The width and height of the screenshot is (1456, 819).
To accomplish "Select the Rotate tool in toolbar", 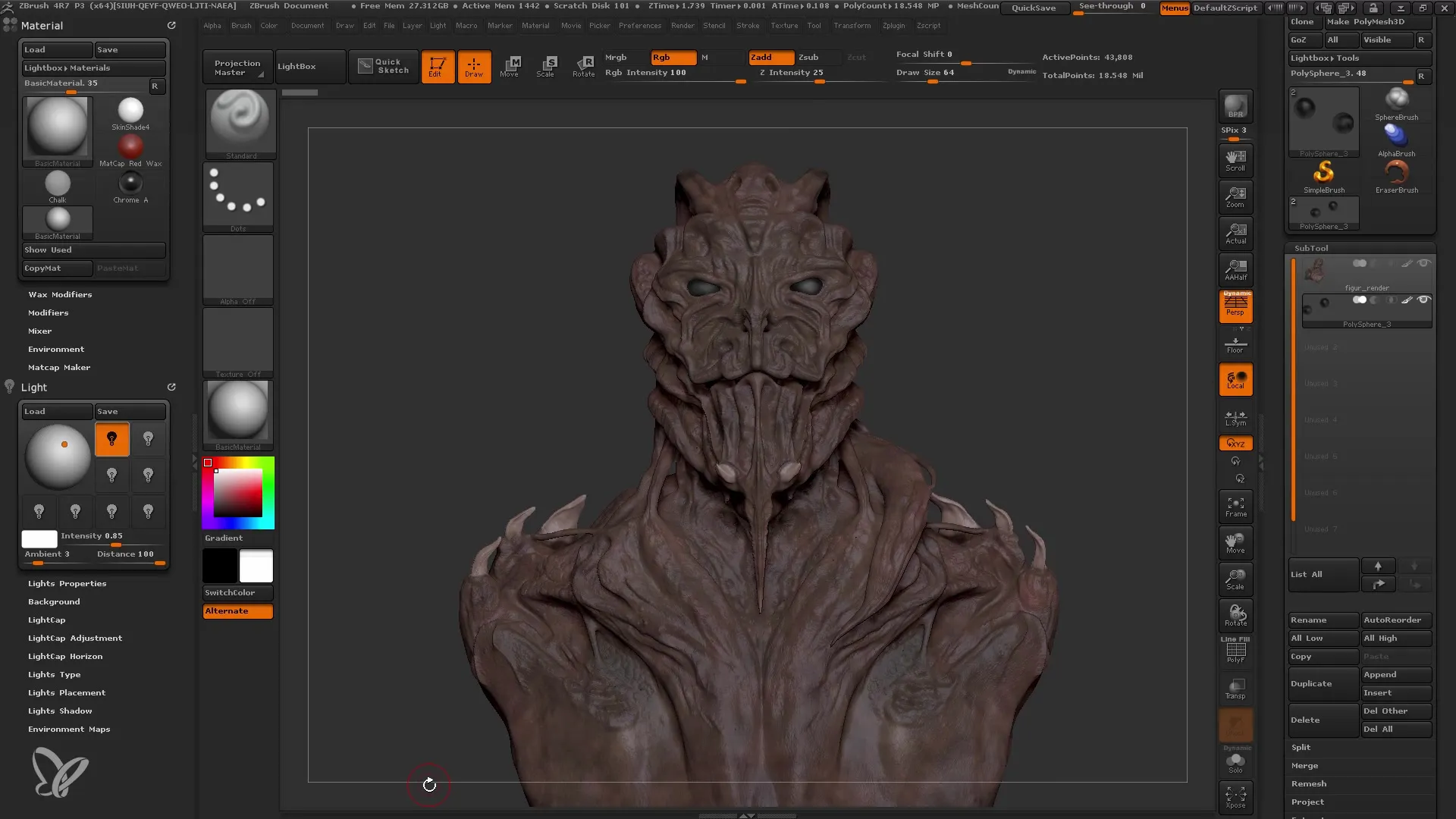I will point(584,66).
